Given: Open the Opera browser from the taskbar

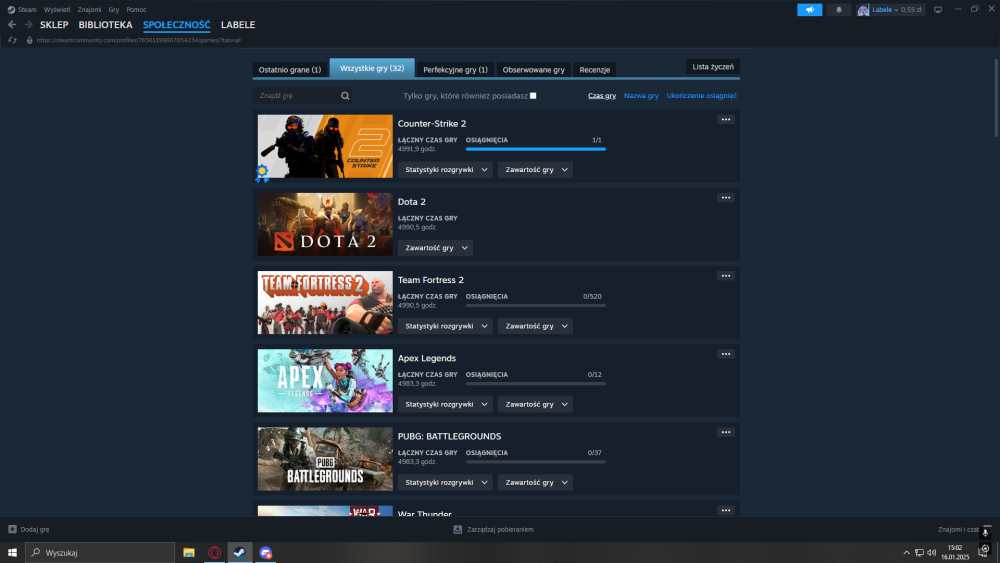Looking at the screenshot, I should point(214,553).
